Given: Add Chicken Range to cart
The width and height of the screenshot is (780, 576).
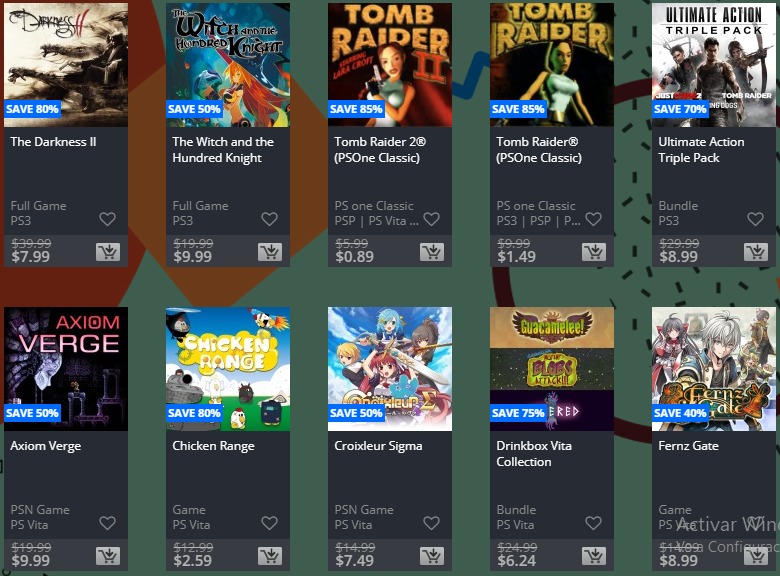Looking at the screenshot, I should 270,556.
